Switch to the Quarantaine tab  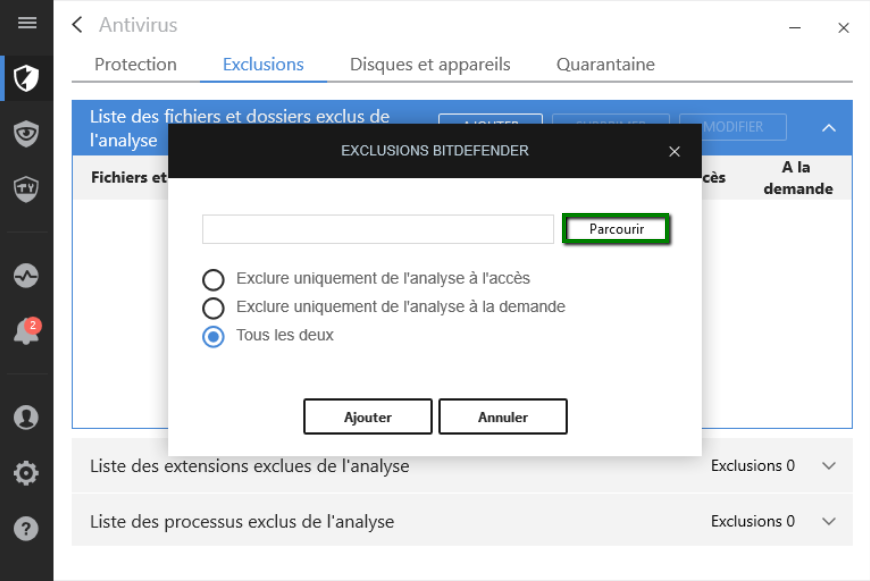click(x=605, y=65)
